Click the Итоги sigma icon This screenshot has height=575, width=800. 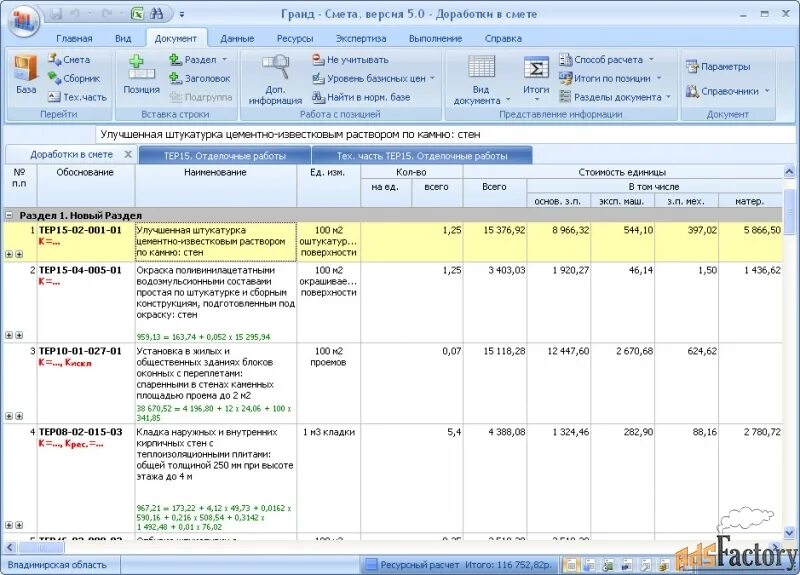pyautogui.click(x=536, y=68)
